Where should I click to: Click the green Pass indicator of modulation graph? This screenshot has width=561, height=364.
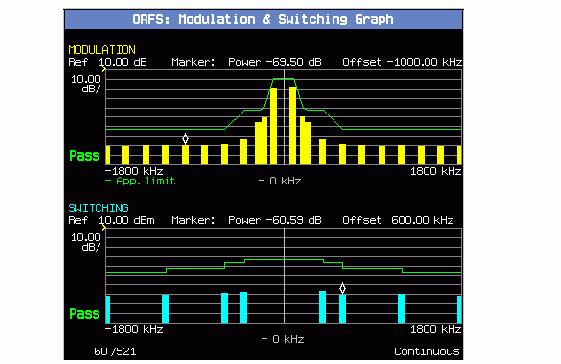84,156
